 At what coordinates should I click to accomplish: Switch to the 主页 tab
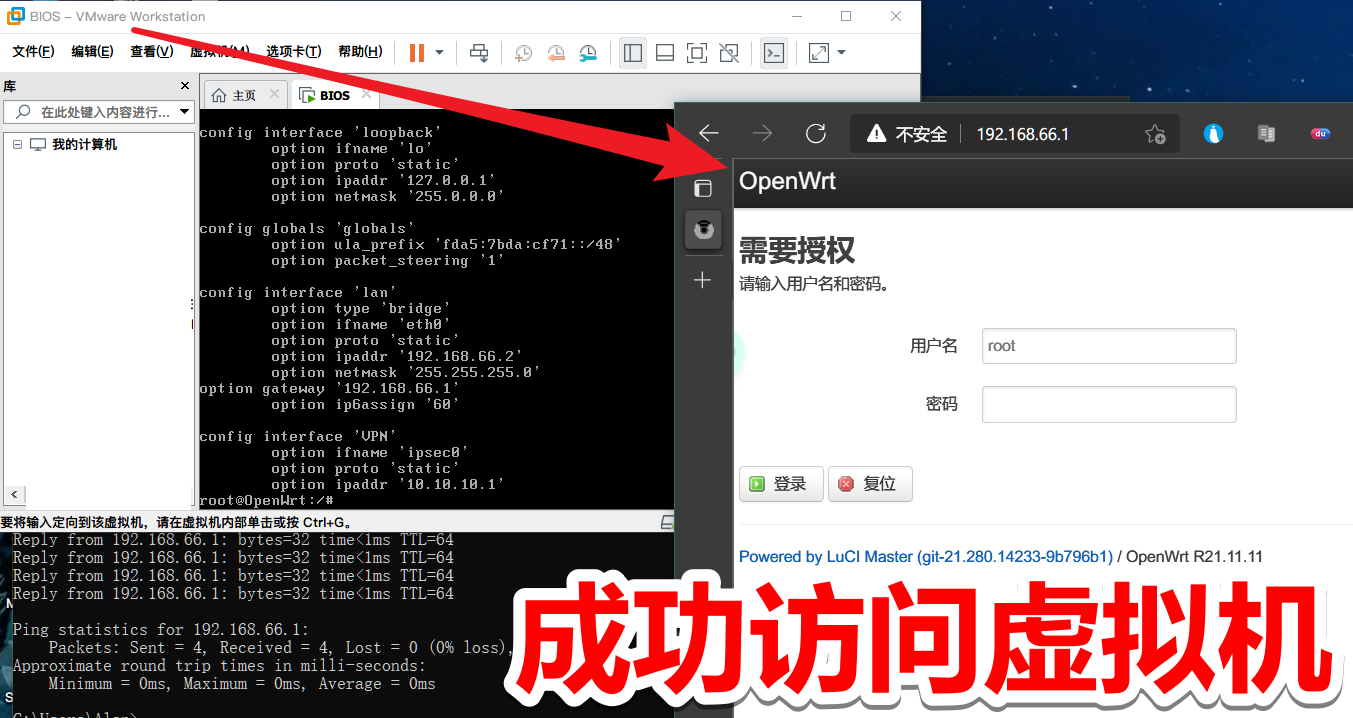244,95
